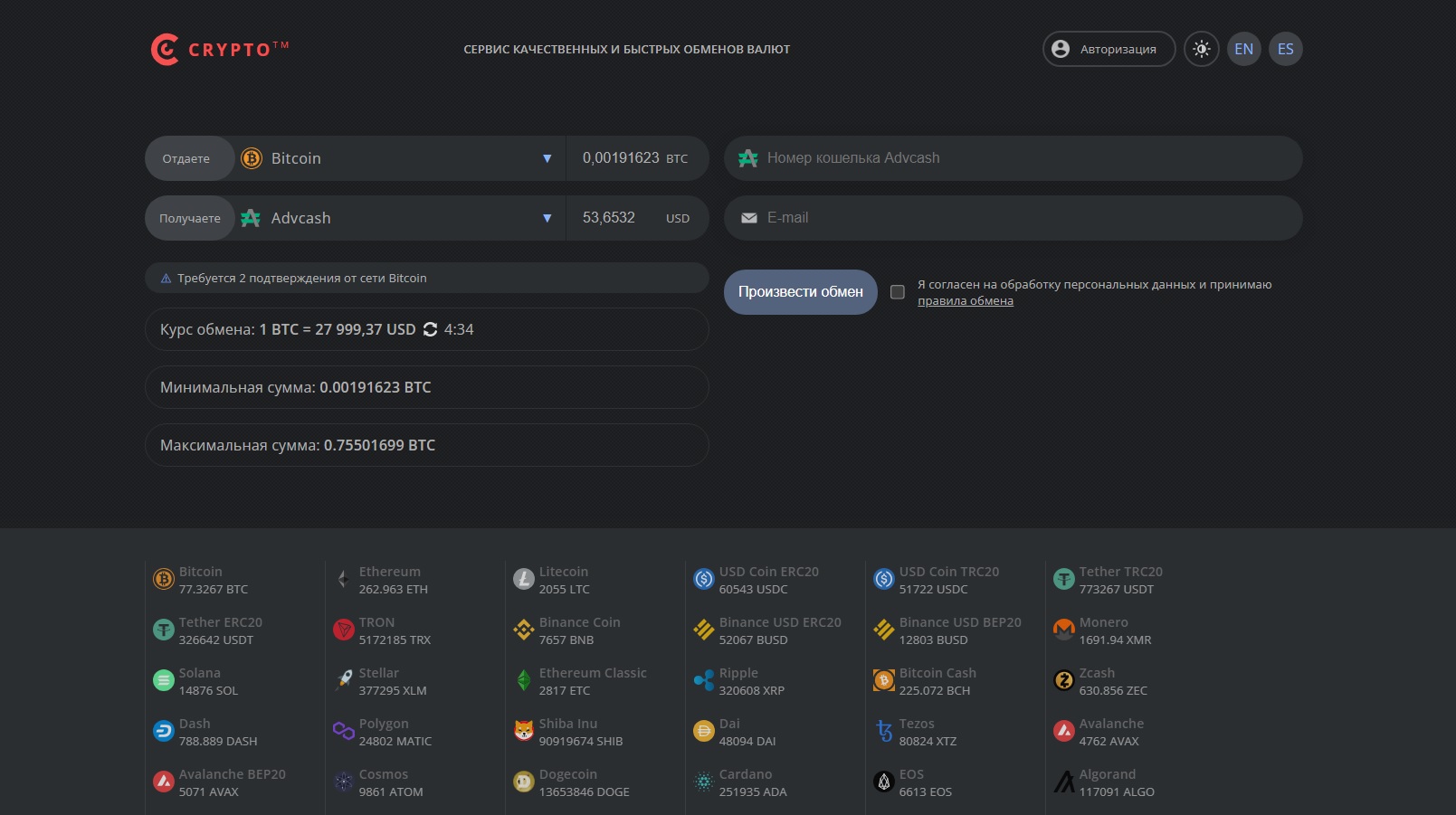Click the BTC amount input field
The height and width of the screenshot is (815, 1456).
(x=637, y=158)
